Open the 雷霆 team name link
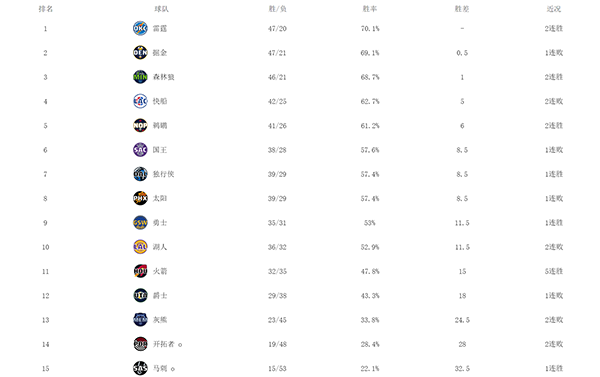600x377 pixels. (160, 29)
